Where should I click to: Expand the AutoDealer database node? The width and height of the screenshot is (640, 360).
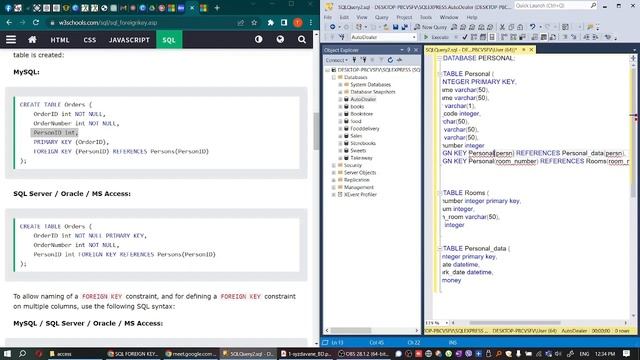pos(340,99)
